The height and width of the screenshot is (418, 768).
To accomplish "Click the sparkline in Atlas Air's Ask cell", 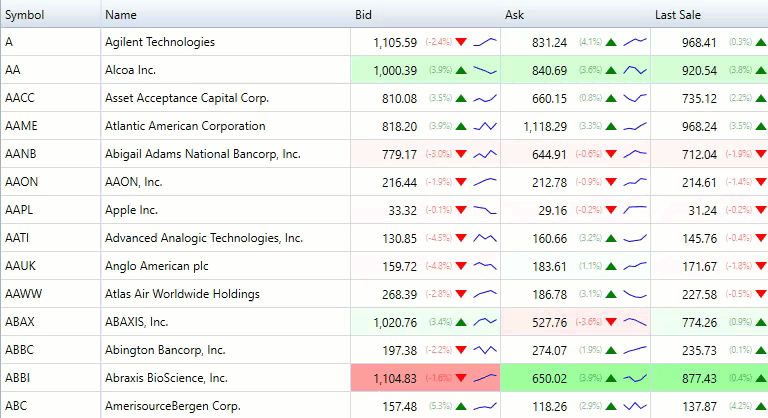I will tap(635, 294).
